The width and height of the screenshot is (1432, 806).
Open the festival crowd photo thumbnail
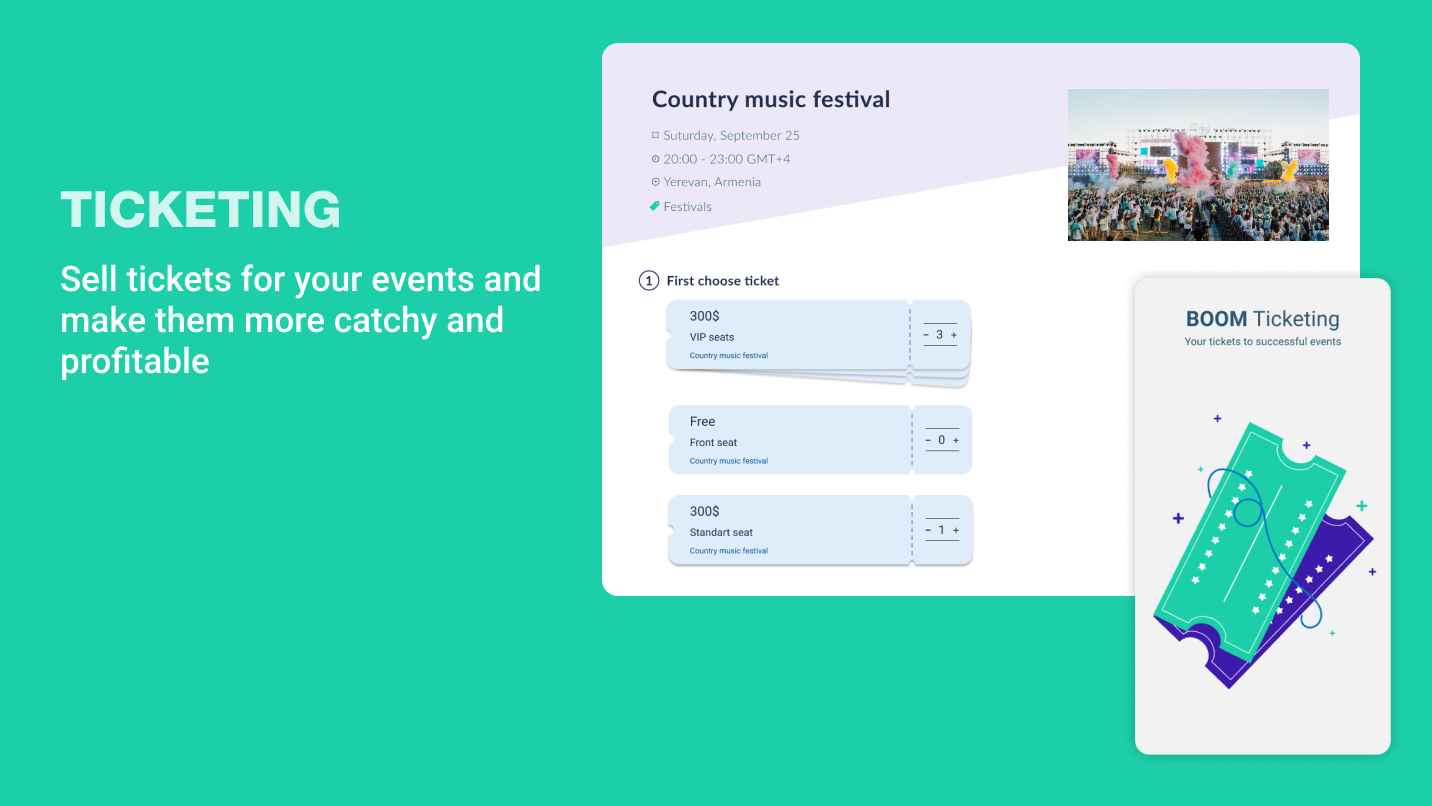1198,165
